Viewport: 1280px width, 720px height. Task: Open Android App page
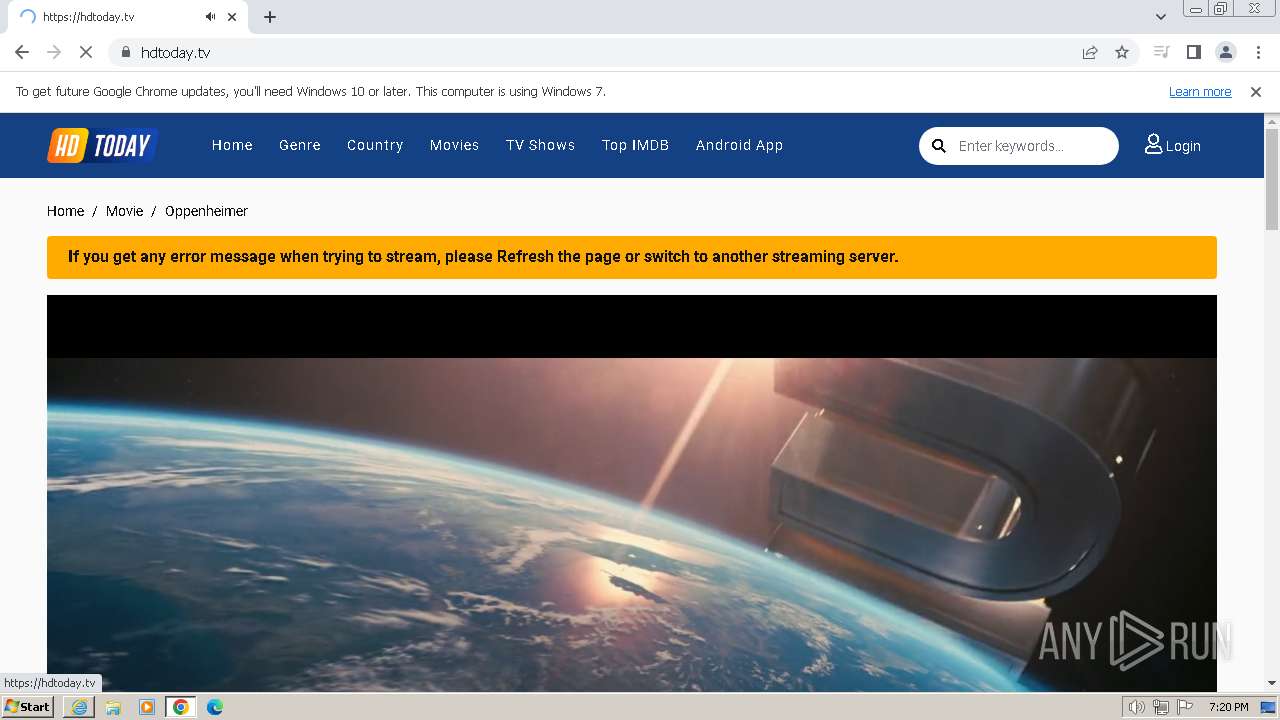point(739,145)
